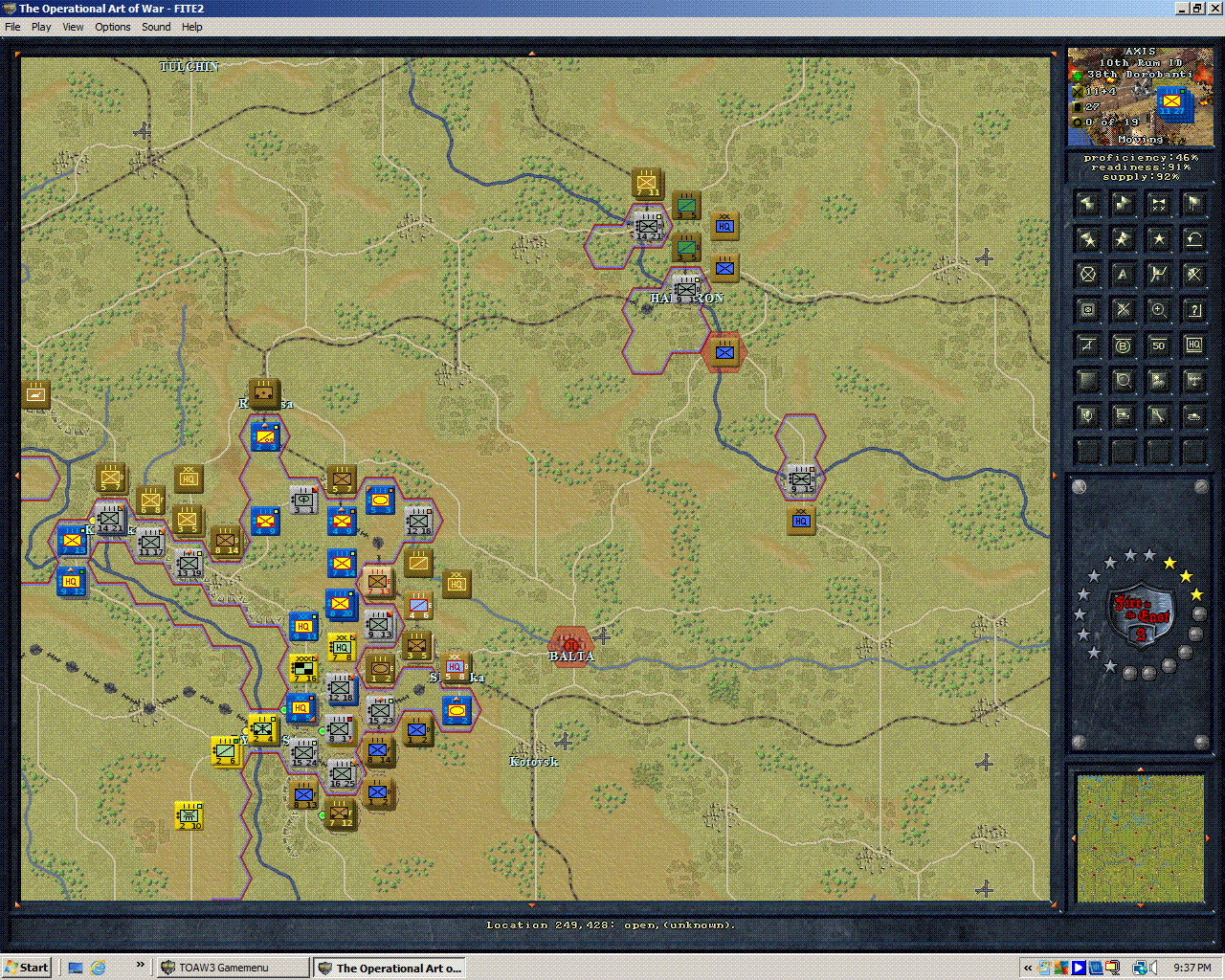Expand hidden system tray icons chevron
The image size is (1225, 980).
pos(1027,968)
